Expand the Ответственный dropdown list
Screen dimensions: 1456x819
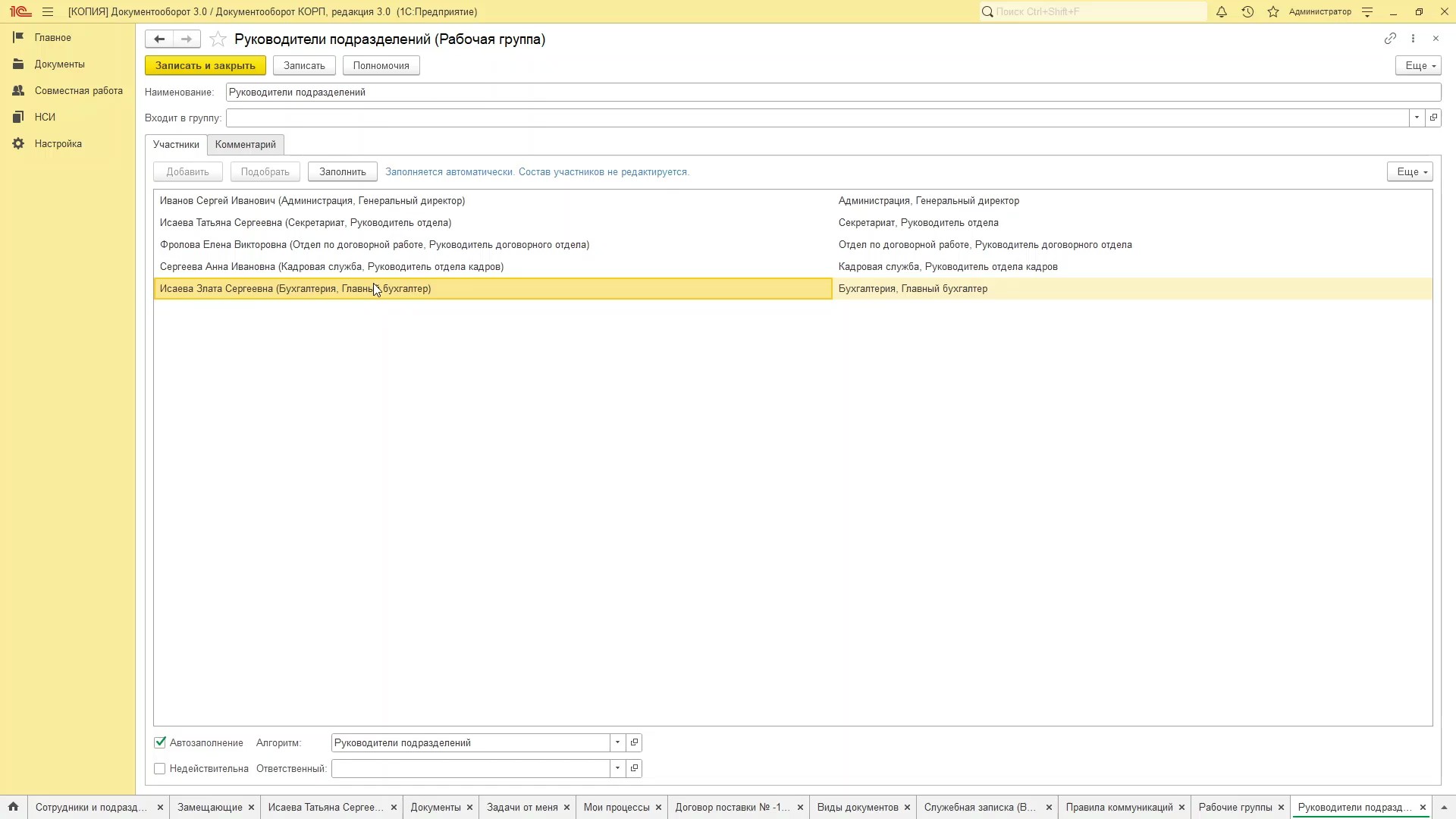coord(617,768)
